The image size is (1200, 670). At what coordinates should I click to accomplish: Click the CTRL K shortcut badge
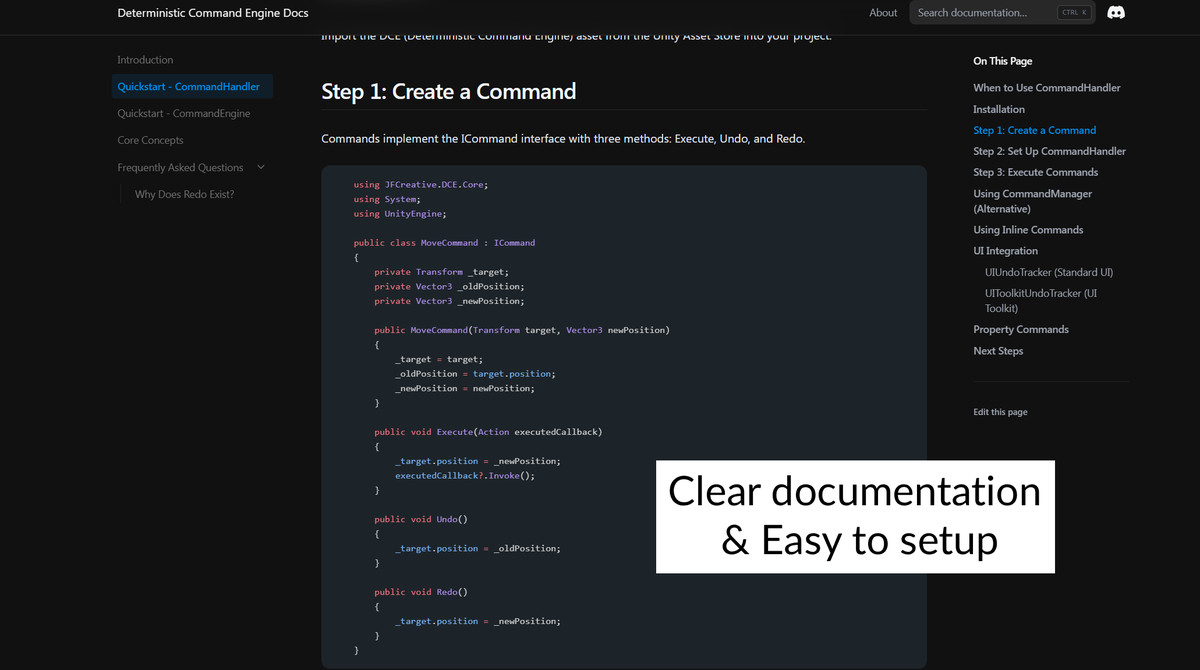[x=1075, y=13]
